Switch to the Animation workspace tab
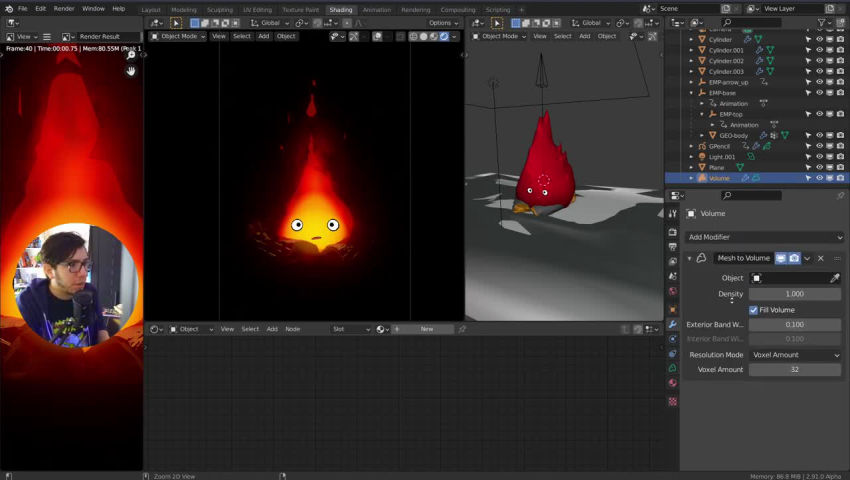This screenshot has height=480, width=850. pyautogui.click(x=377, y=10)
